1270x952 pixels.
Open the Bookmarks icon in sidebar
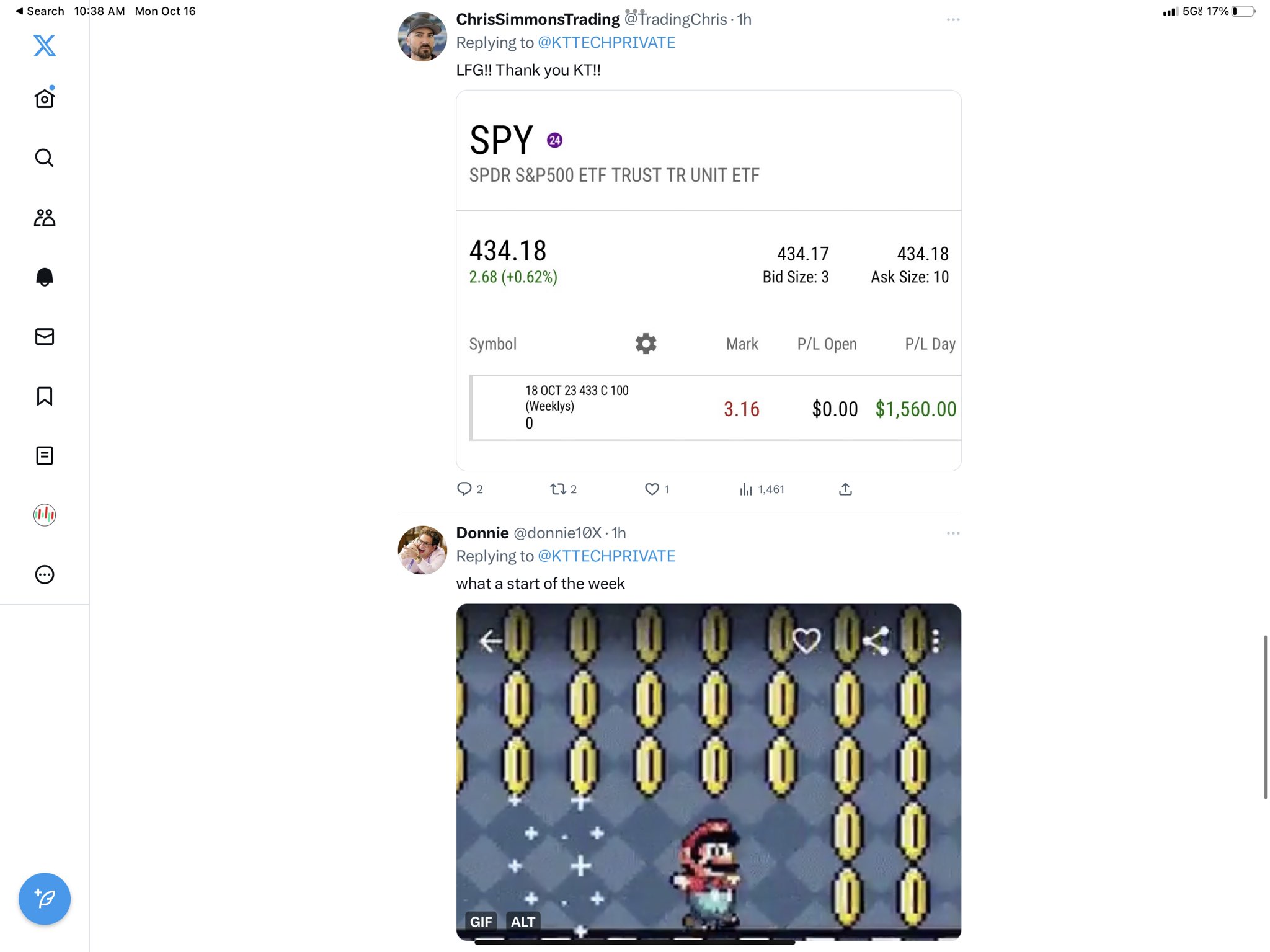click(45, 396)
